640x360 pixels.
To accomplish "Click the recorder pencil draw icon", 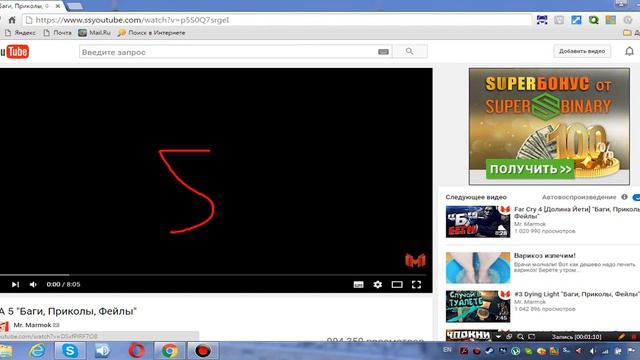I will 621,337.
